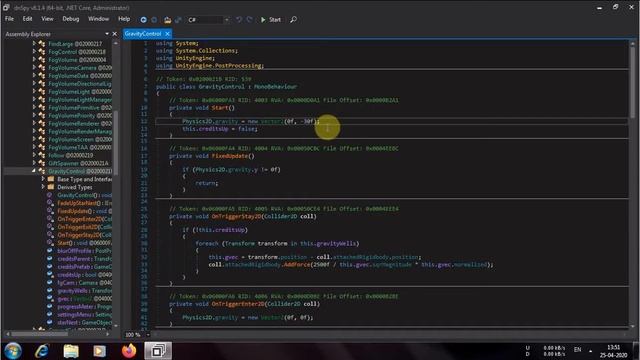Click the FadeUpStarNext method icon
This screenshot has width=640, height=360.
point(50,203)
